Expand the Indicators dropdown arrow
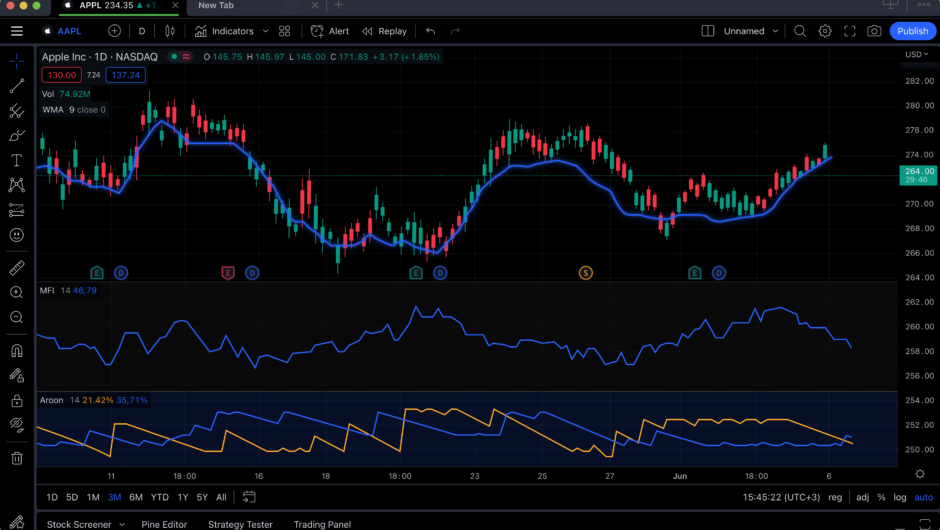The image size is (940, 530). pos(265,31)
